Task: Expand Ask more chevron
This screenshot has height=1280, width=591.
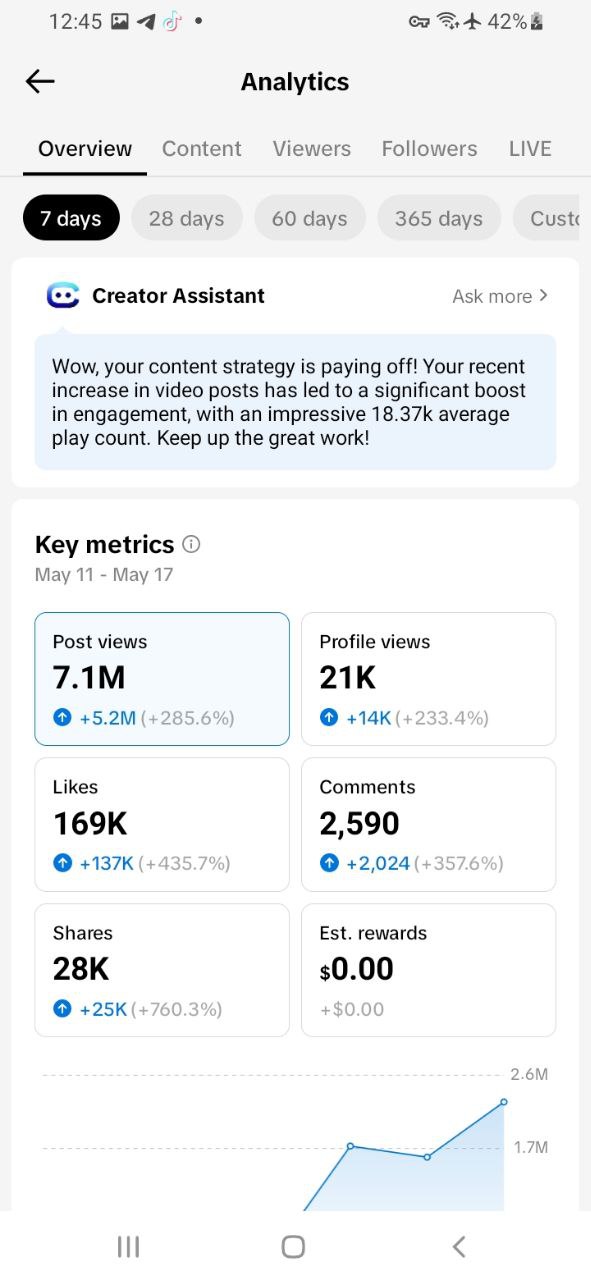Action: [543, 295]
